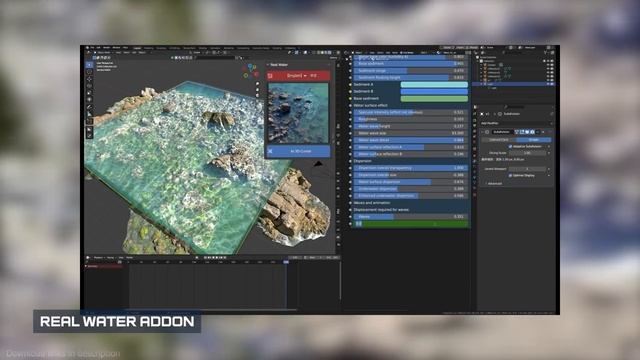Image resolution: width=640 pixels, height=360 pixels.
Task: Click the Sediment A color swatch
Action: (x=434, y=84)
